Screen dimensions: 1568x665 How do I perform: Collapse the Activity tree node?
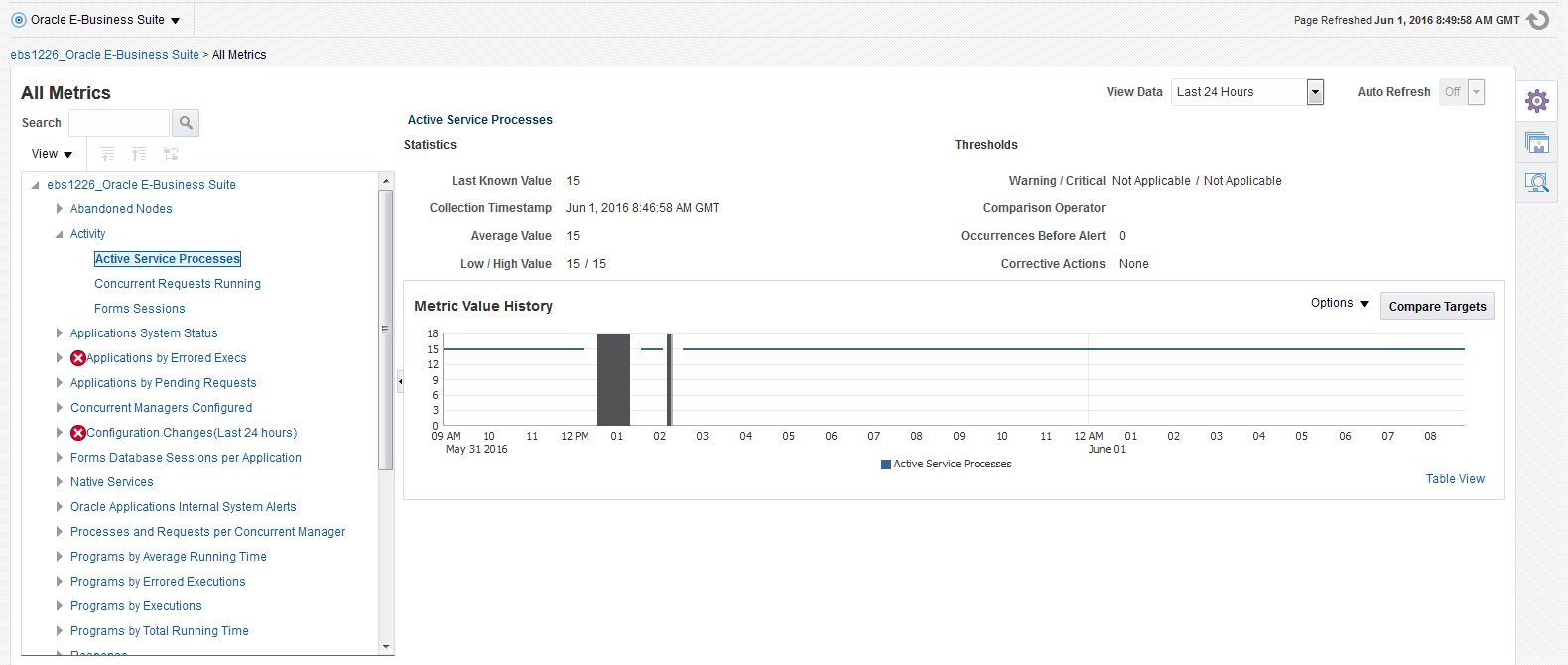(60, 234)
